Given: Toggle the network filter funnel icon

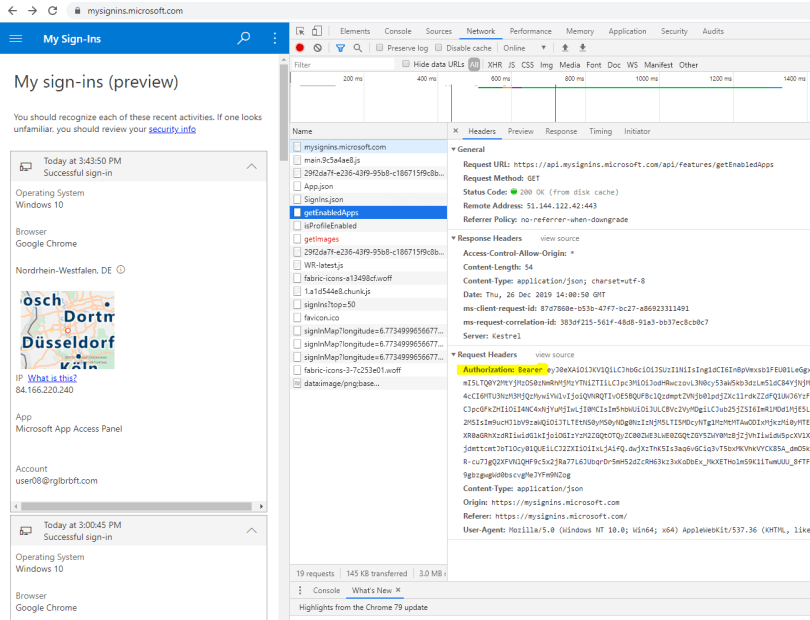Looking at the screenshot, I should tap(340, 48).
